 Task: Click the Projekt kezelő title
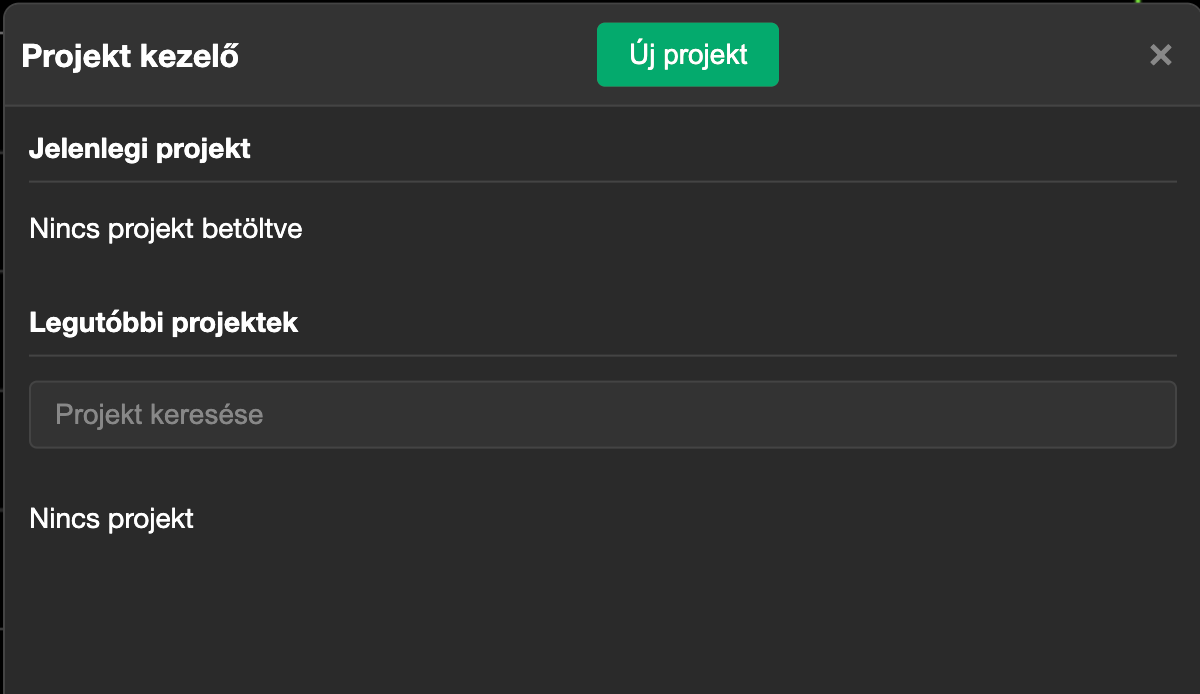(x=130, y=56)
